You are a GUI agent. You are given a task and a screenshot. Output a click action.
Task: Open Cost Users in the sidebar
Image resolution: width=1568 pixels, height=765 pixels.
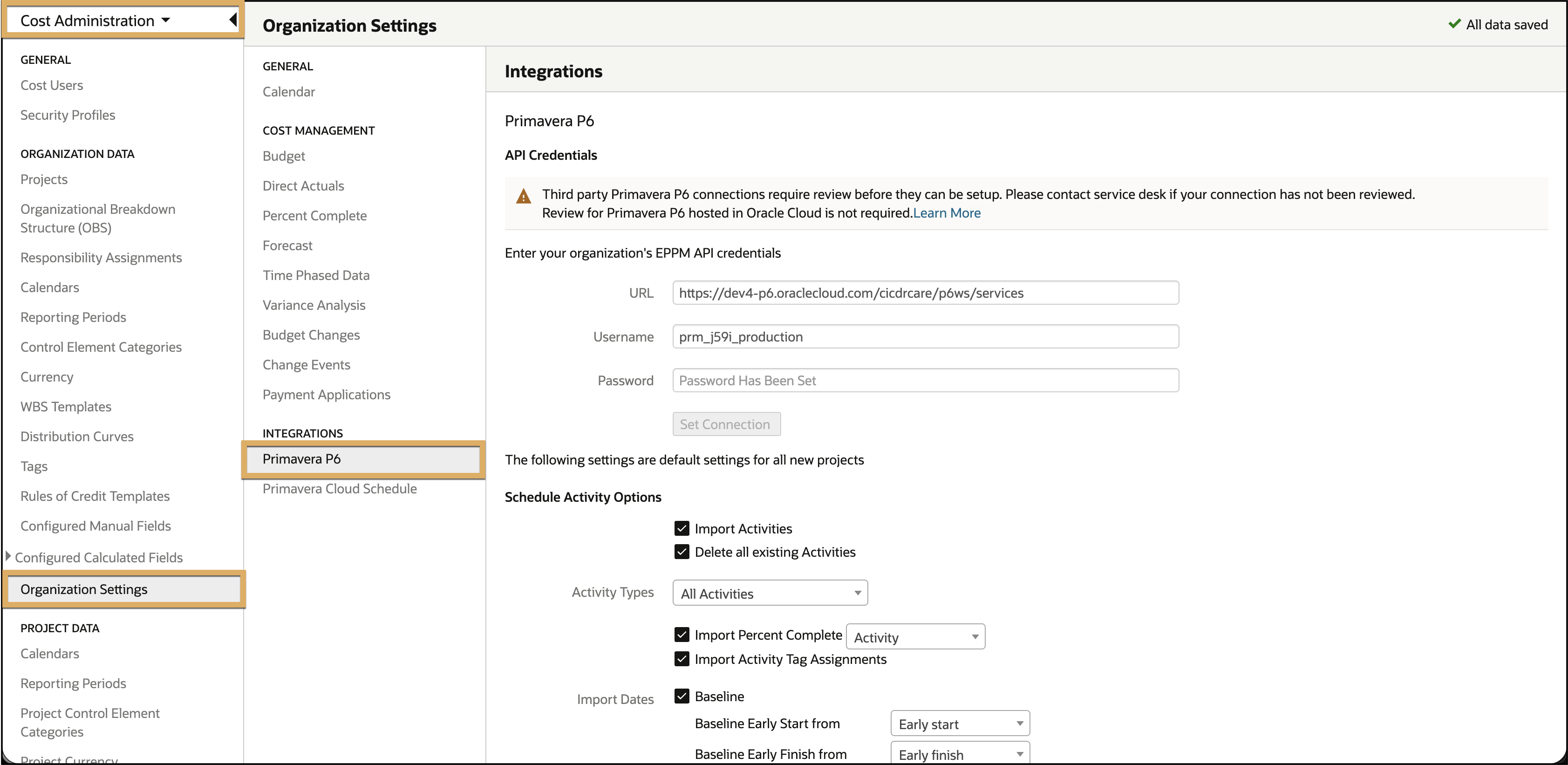pyautogui.click(x=52, y=85)
